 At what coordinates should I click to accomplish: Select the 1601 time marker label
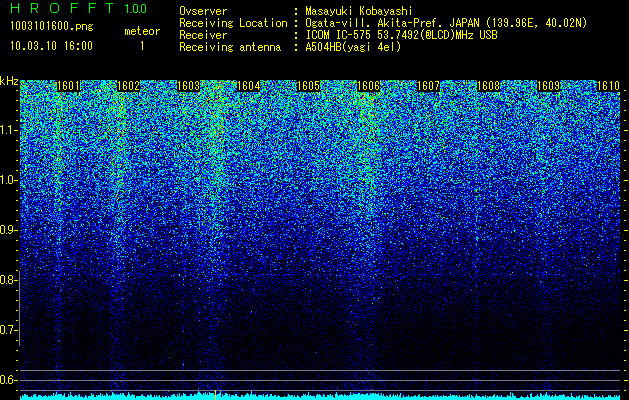[68, 86]
